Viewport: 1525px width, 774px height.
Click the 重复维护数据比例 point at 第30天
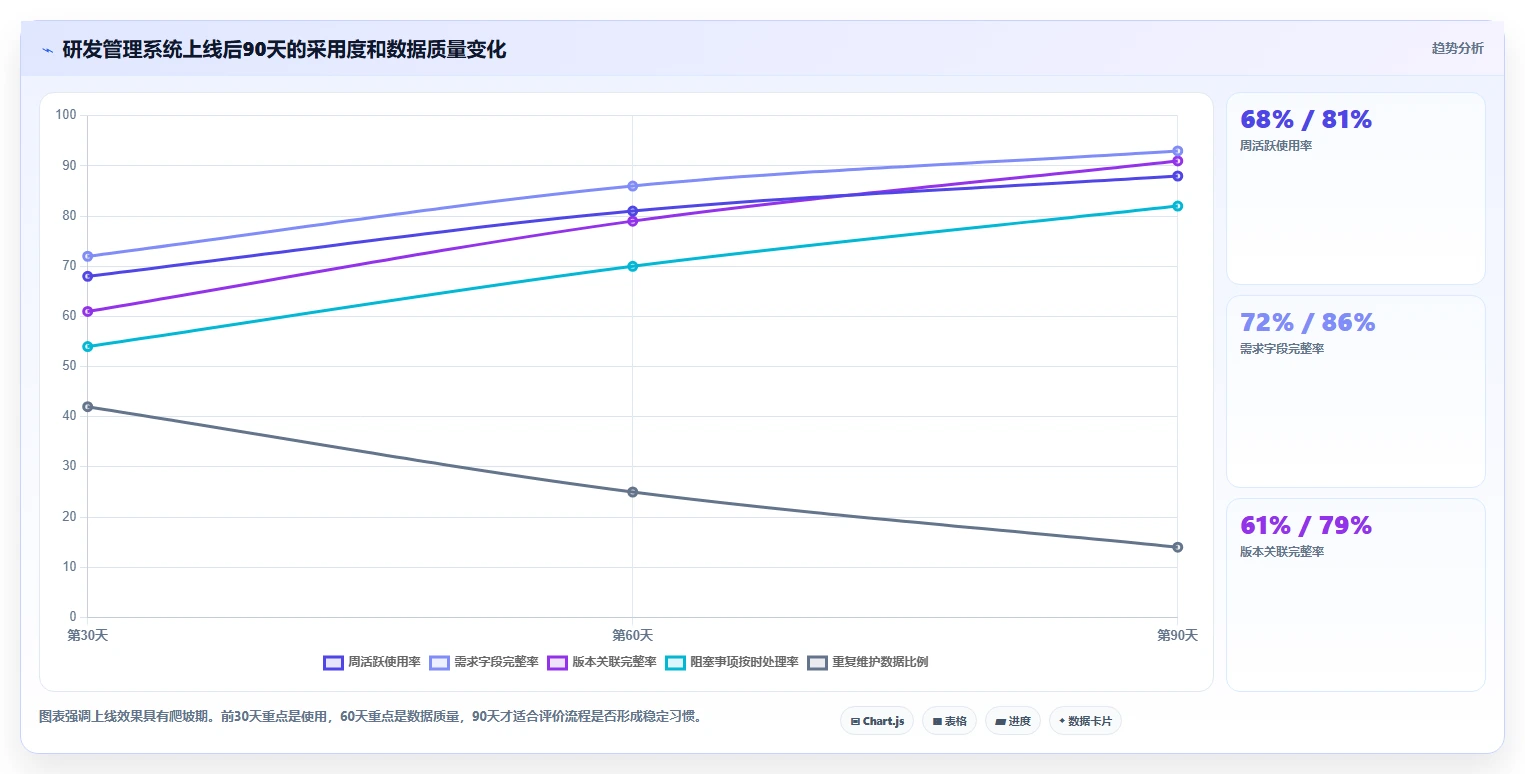pyautogui.click(x=87, y=407)
